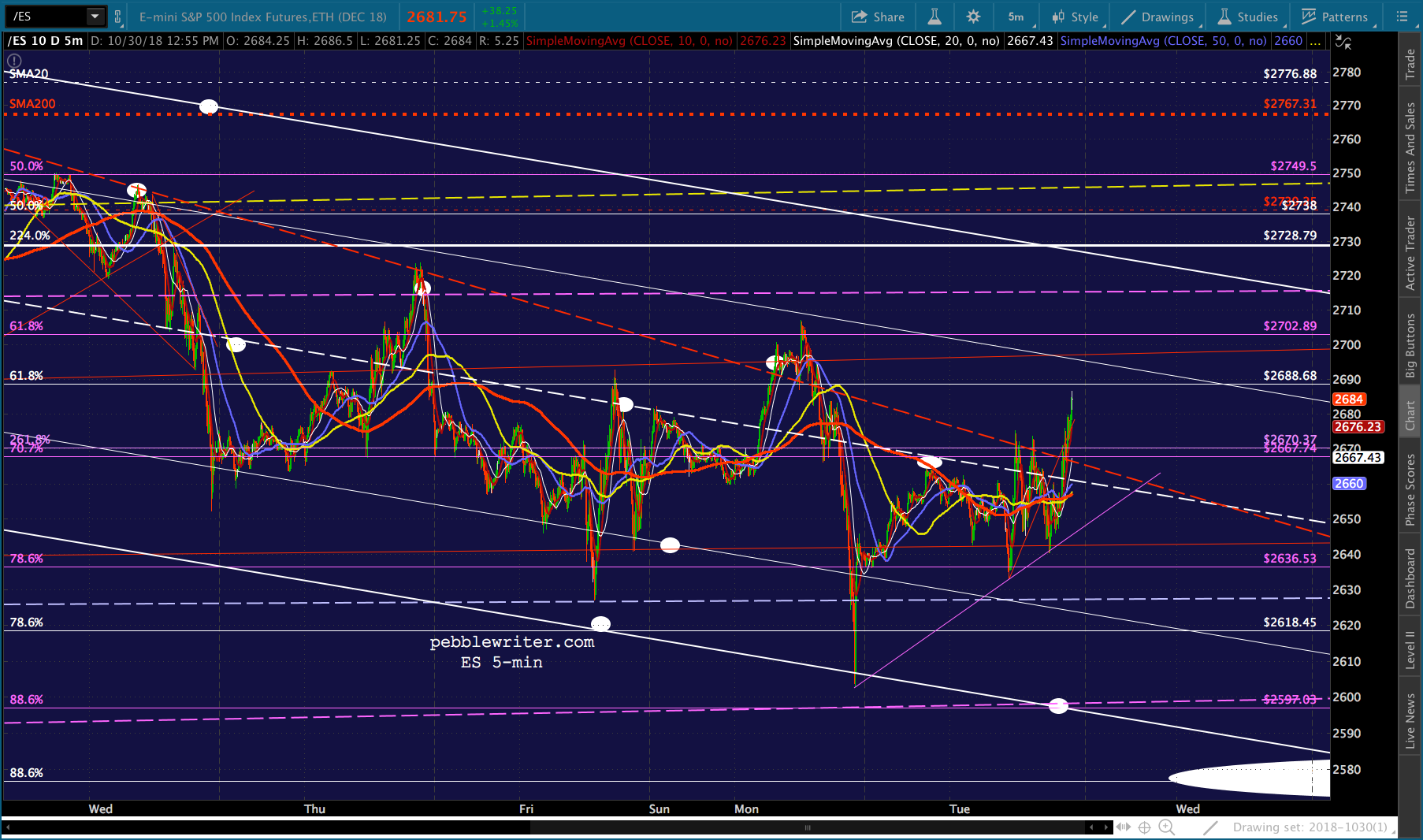
Task: Click the chart alert exclamation icon
Action: coord(14,61)
